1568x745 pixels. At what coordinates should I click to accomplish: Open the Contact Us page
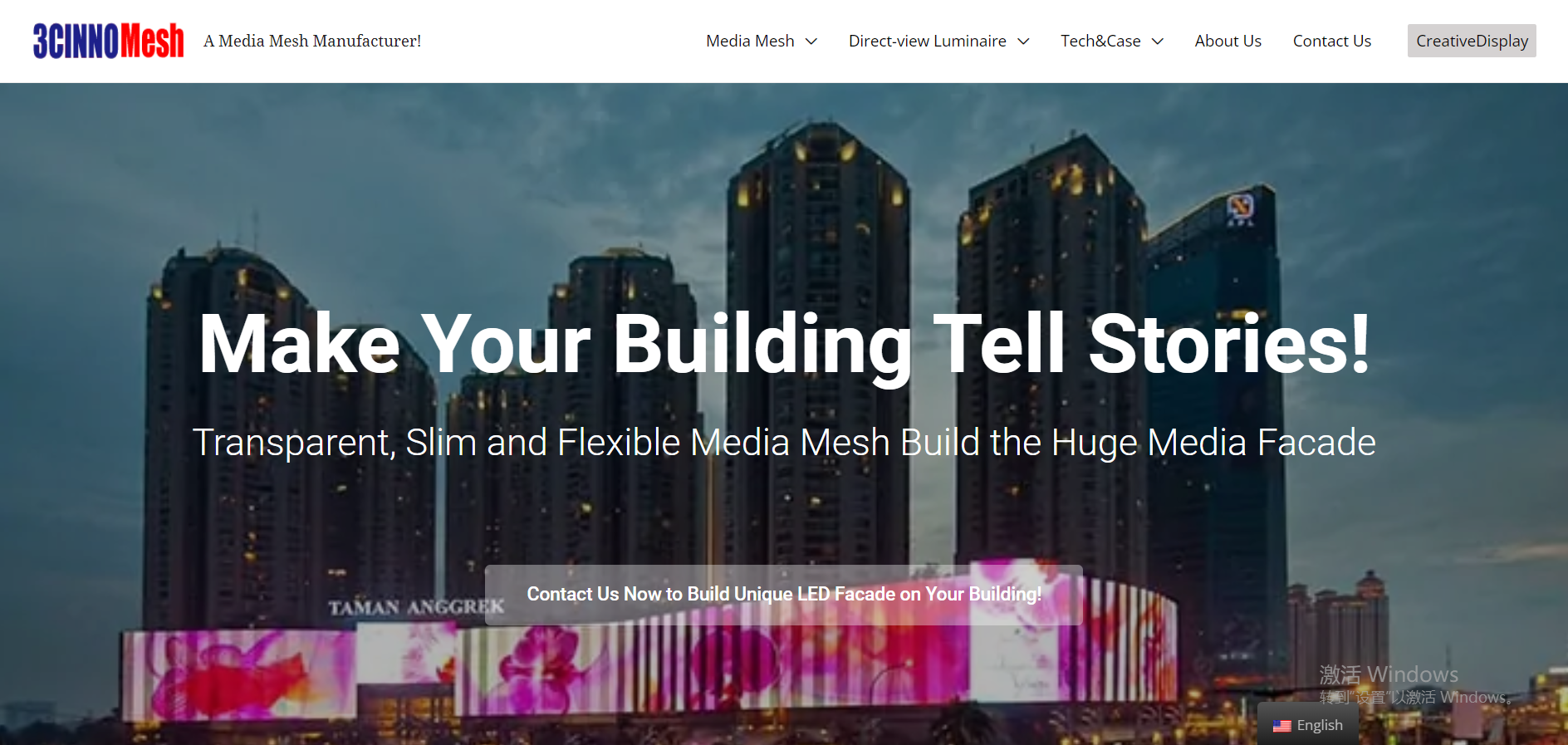pos(1331,41)
